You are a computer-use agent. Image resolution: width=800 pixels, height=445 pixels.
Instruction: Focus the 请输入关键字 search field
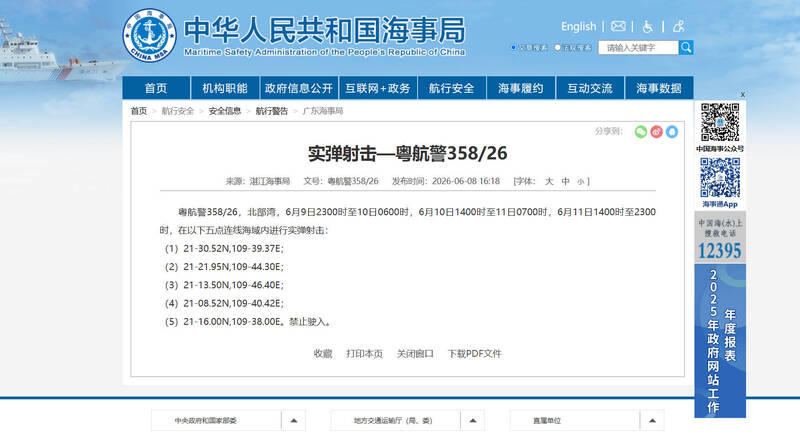pos(638,47)
